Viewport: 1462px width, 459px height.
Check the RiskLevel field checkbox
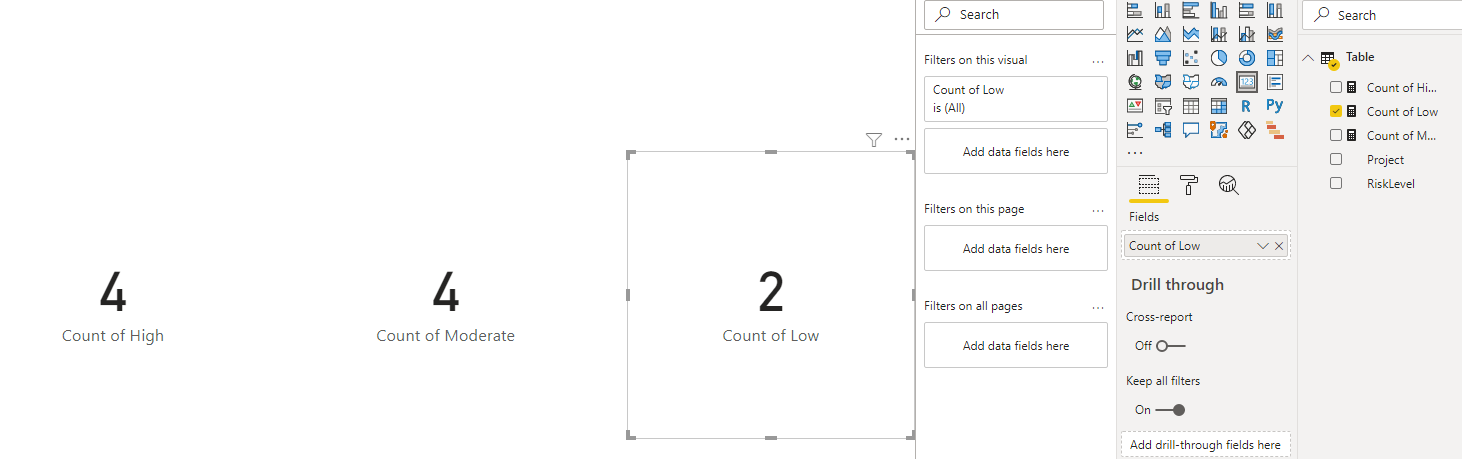click(1336, 183)
